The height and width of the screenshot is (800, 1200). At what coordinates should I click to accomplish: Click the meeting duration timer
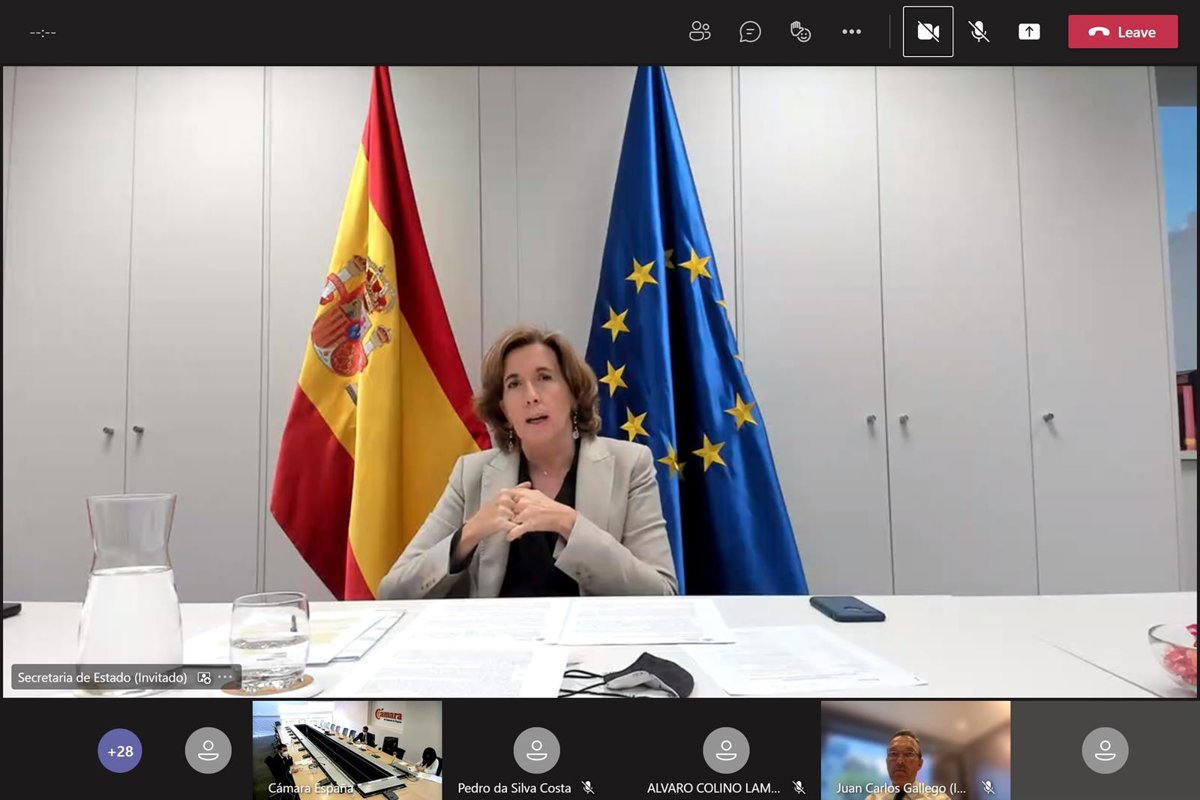[x=43, y=32]
